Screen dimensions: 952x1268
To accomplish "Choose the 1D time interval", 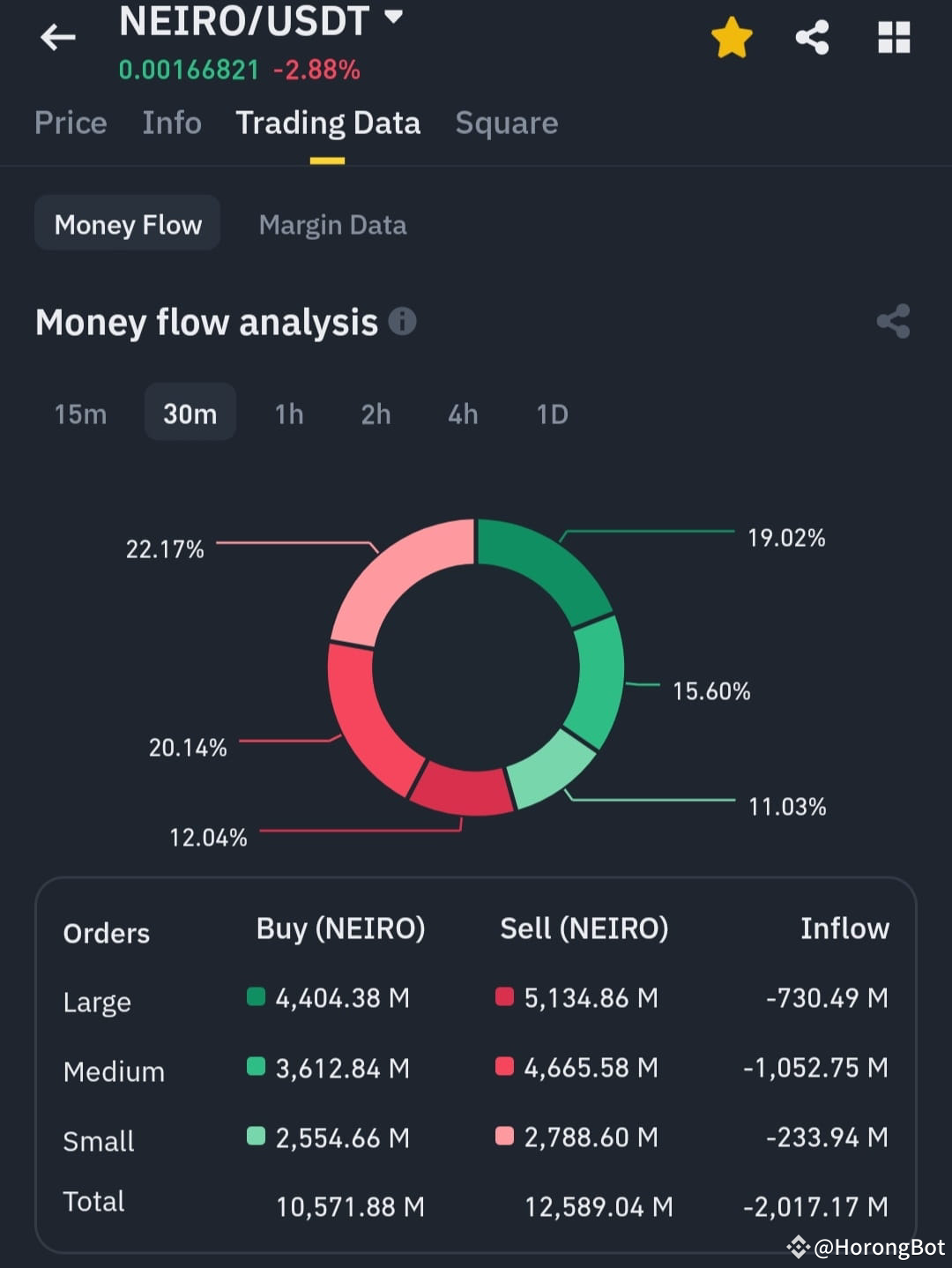I will click(553, 414).
